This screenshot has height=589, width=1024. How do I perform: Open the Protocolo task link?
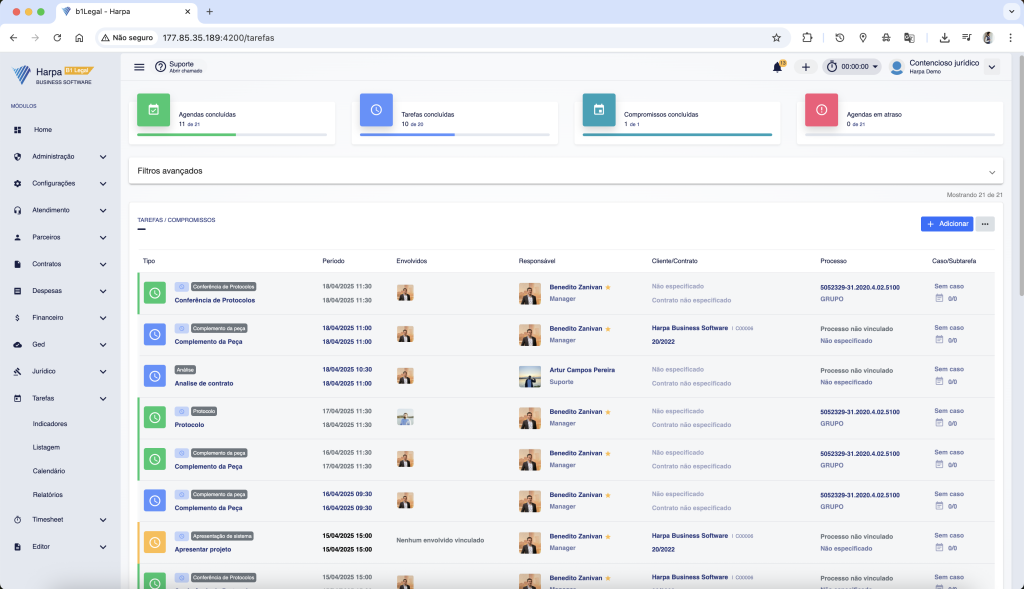tap(189, 424)
